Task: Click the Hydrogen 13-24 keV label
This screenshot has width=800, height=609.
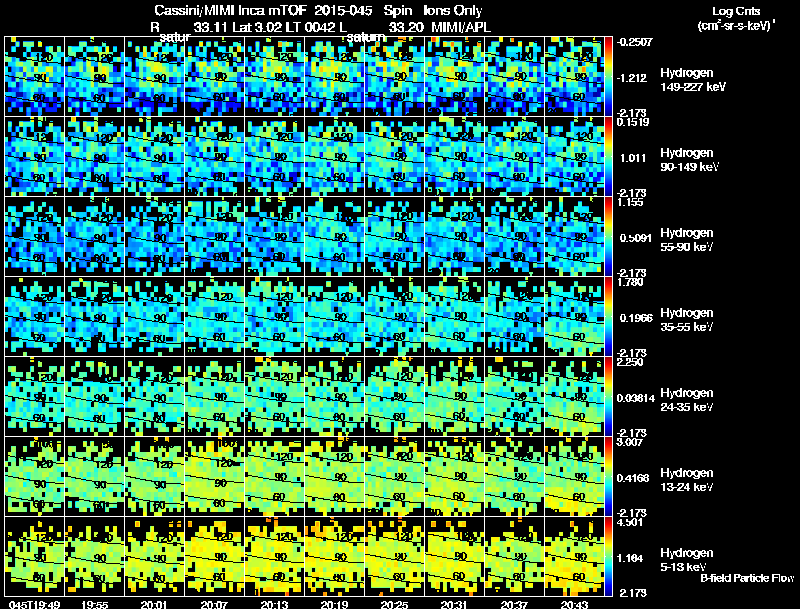Action: (x=687, y=480)
